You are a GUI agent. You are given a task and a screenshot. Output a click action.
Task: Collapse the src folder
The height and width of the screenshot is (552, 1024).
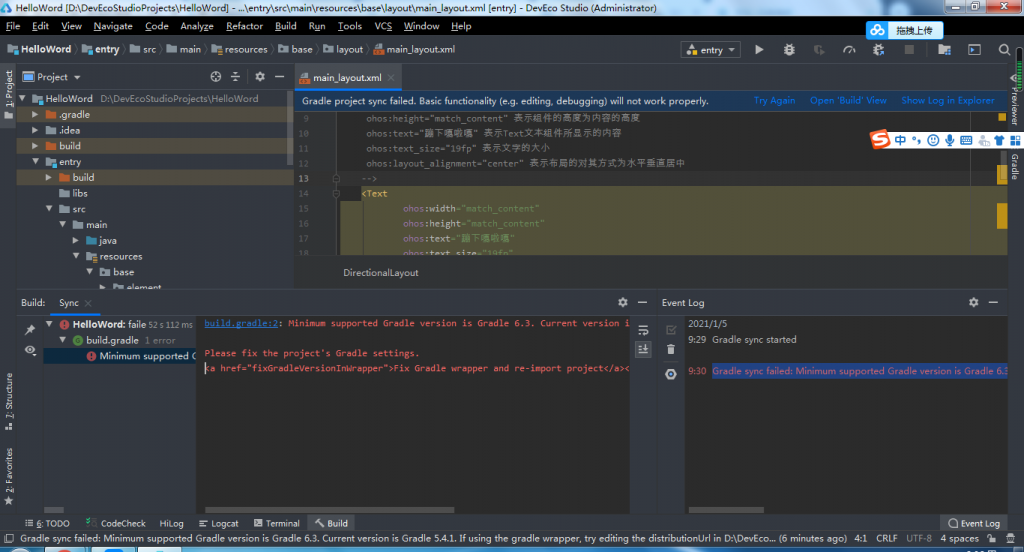coord(49,208)
